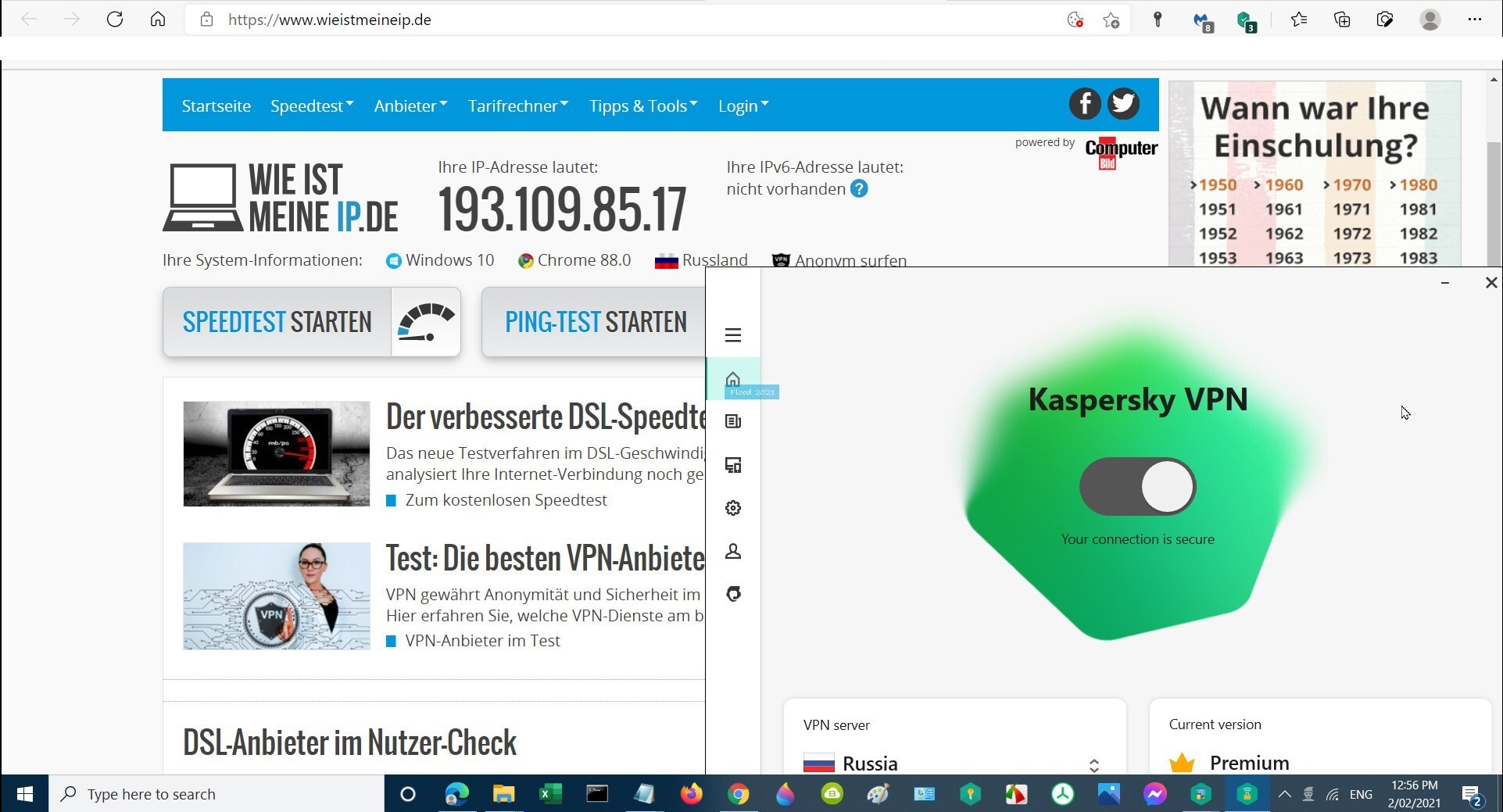This screenshot has height=812, width=1503.
Task: Click the Wie ist meine IP.de logo
Action: coord(281,199)
